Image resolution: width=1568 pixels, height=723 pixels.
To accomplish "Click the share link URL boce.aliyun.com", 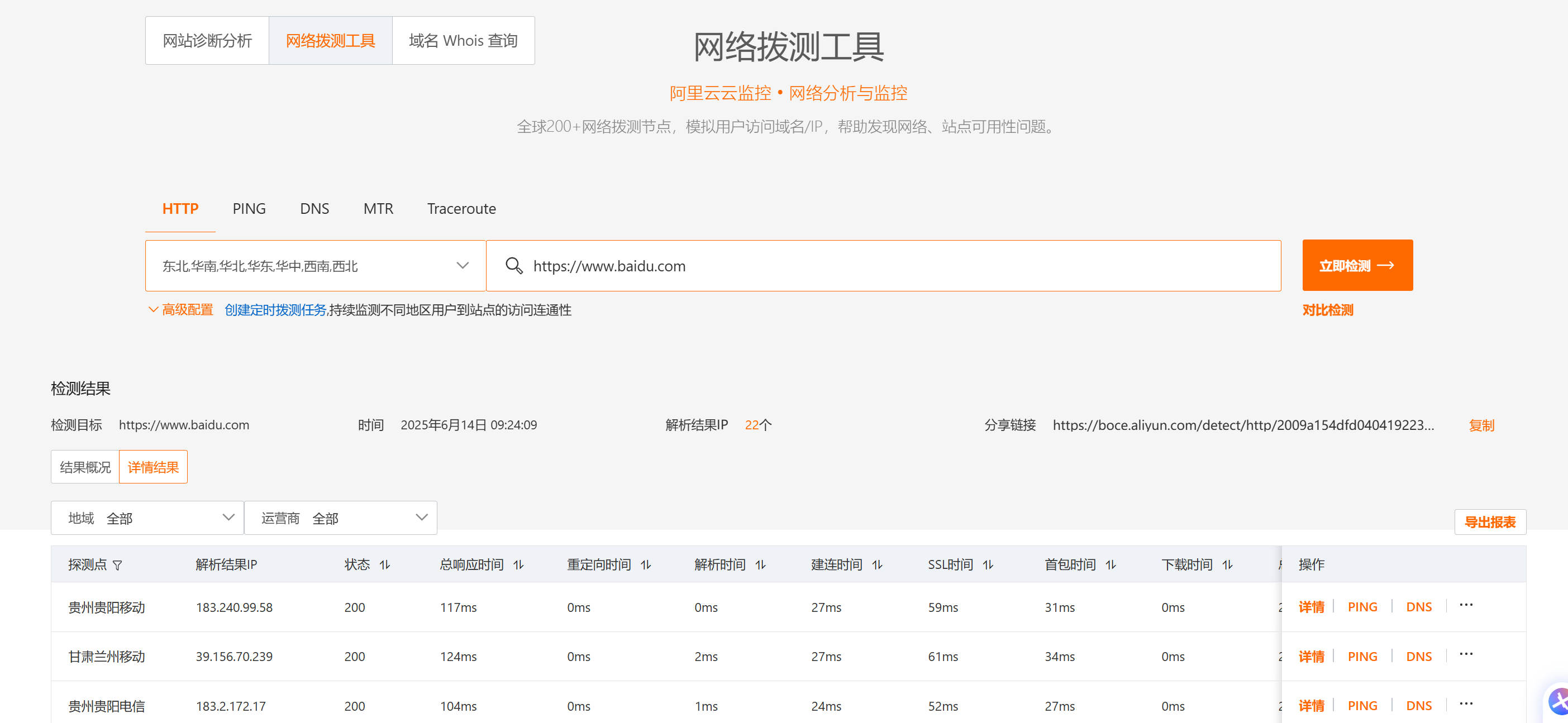I will (x=1243, y=425).
